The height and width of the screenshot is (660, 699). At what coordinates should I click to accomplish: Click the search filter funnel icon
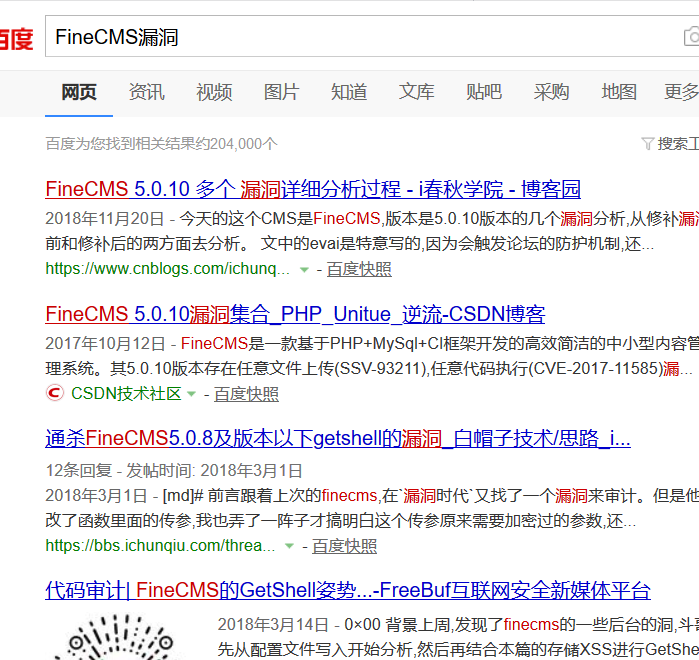(x=647, y=143)
